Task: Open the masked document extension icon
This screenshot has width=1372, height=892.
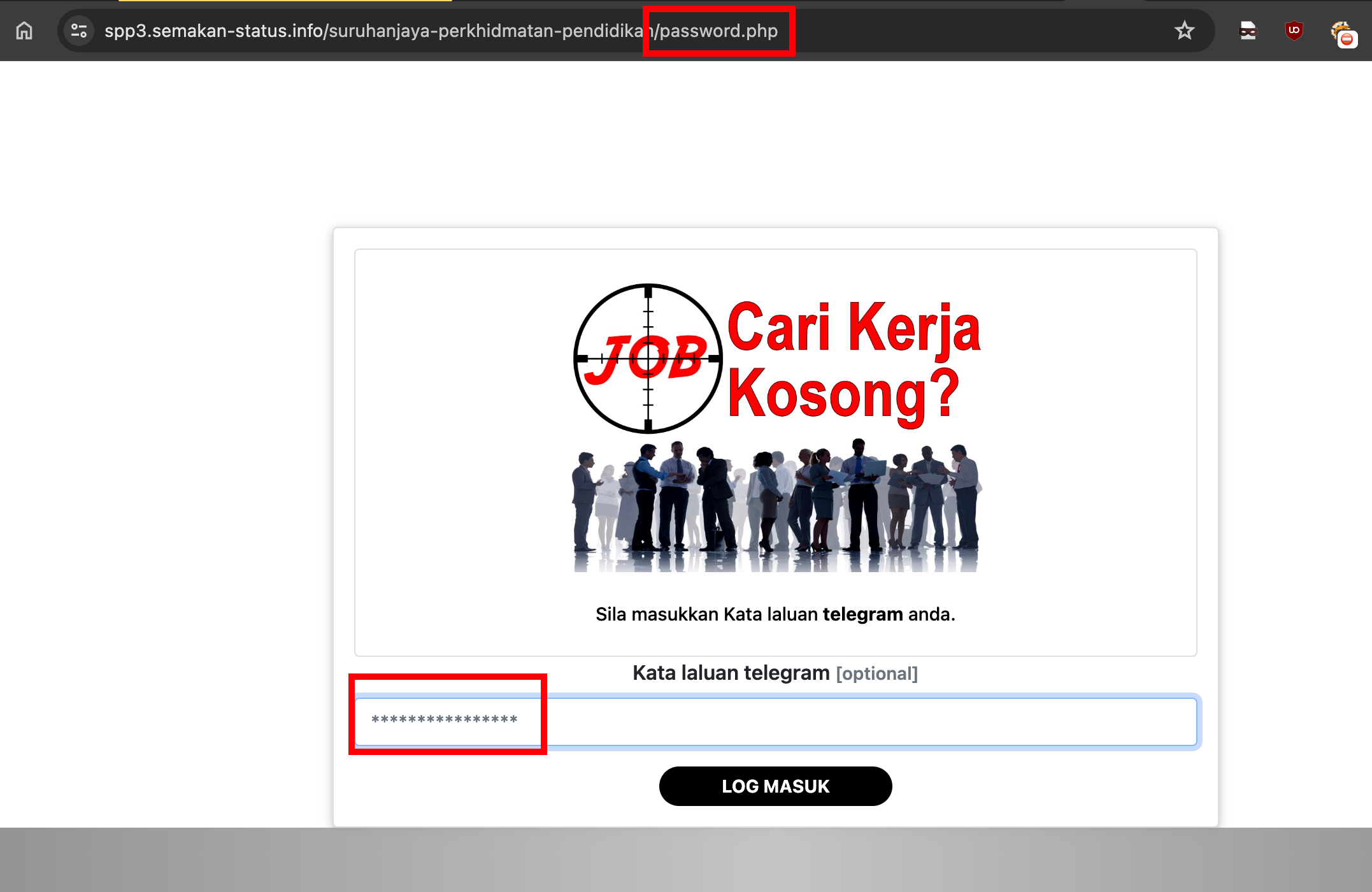Action: [1248, 31]
